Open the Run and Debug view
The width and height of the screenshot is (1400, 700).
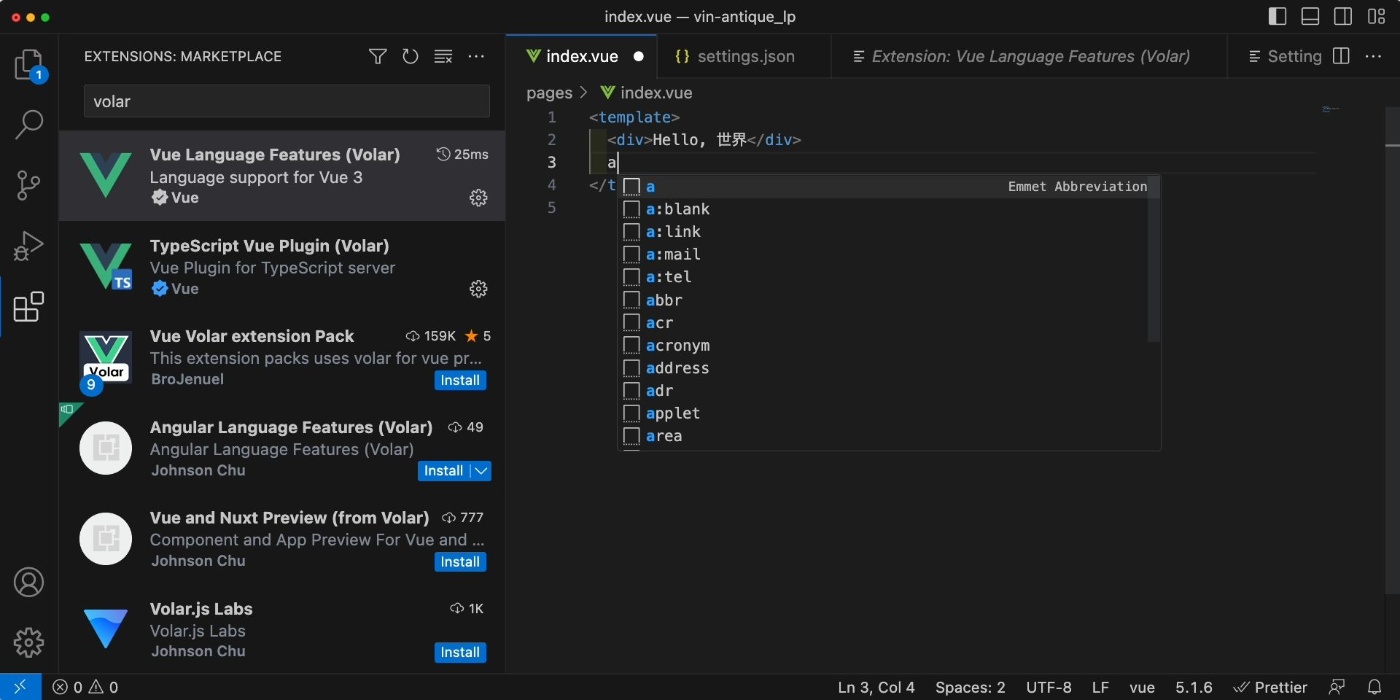click(29, 245)
